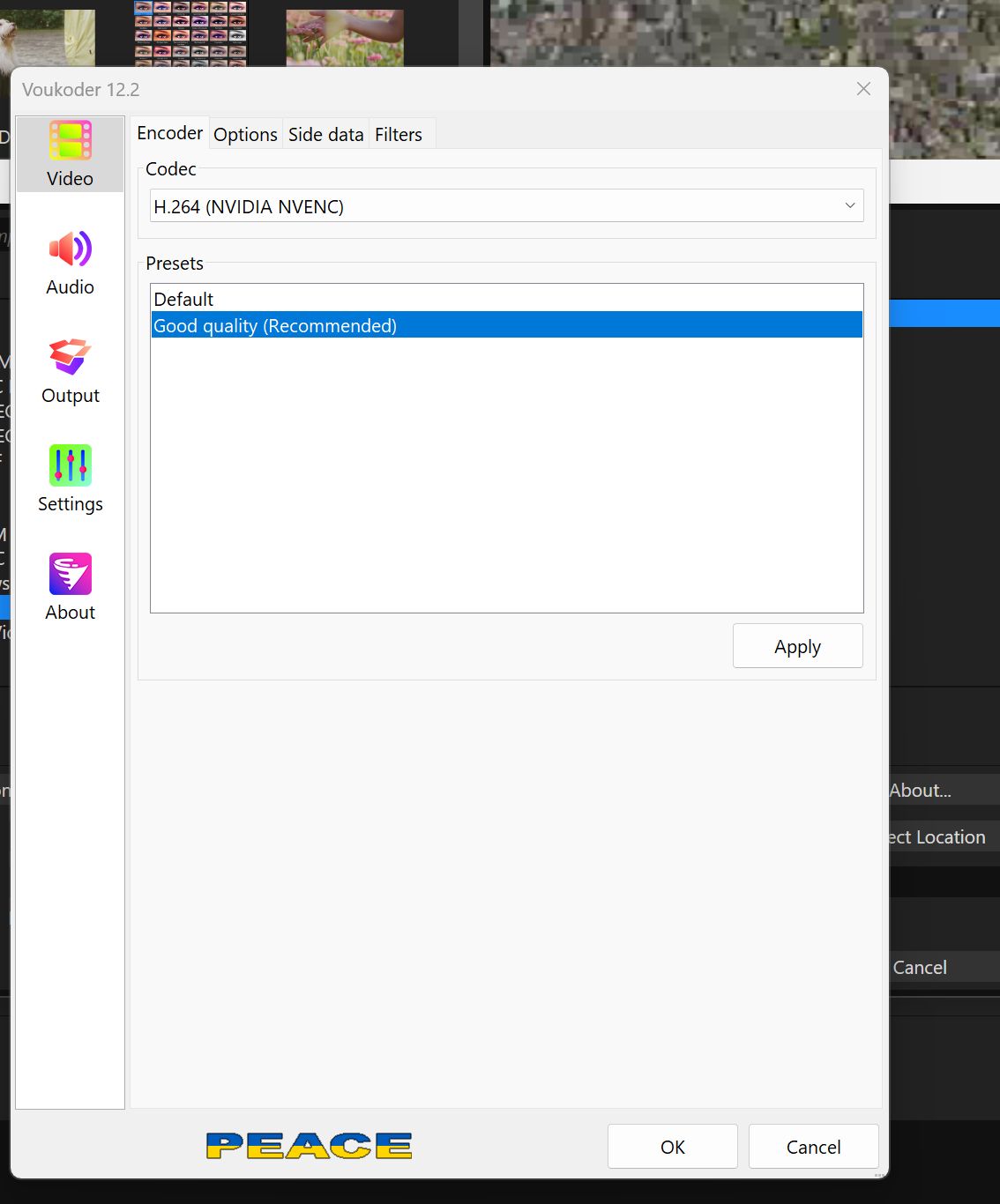Screen dimensions: 1000x1204
Task: Switch to the Encoder tab
Action: [170, 134]
